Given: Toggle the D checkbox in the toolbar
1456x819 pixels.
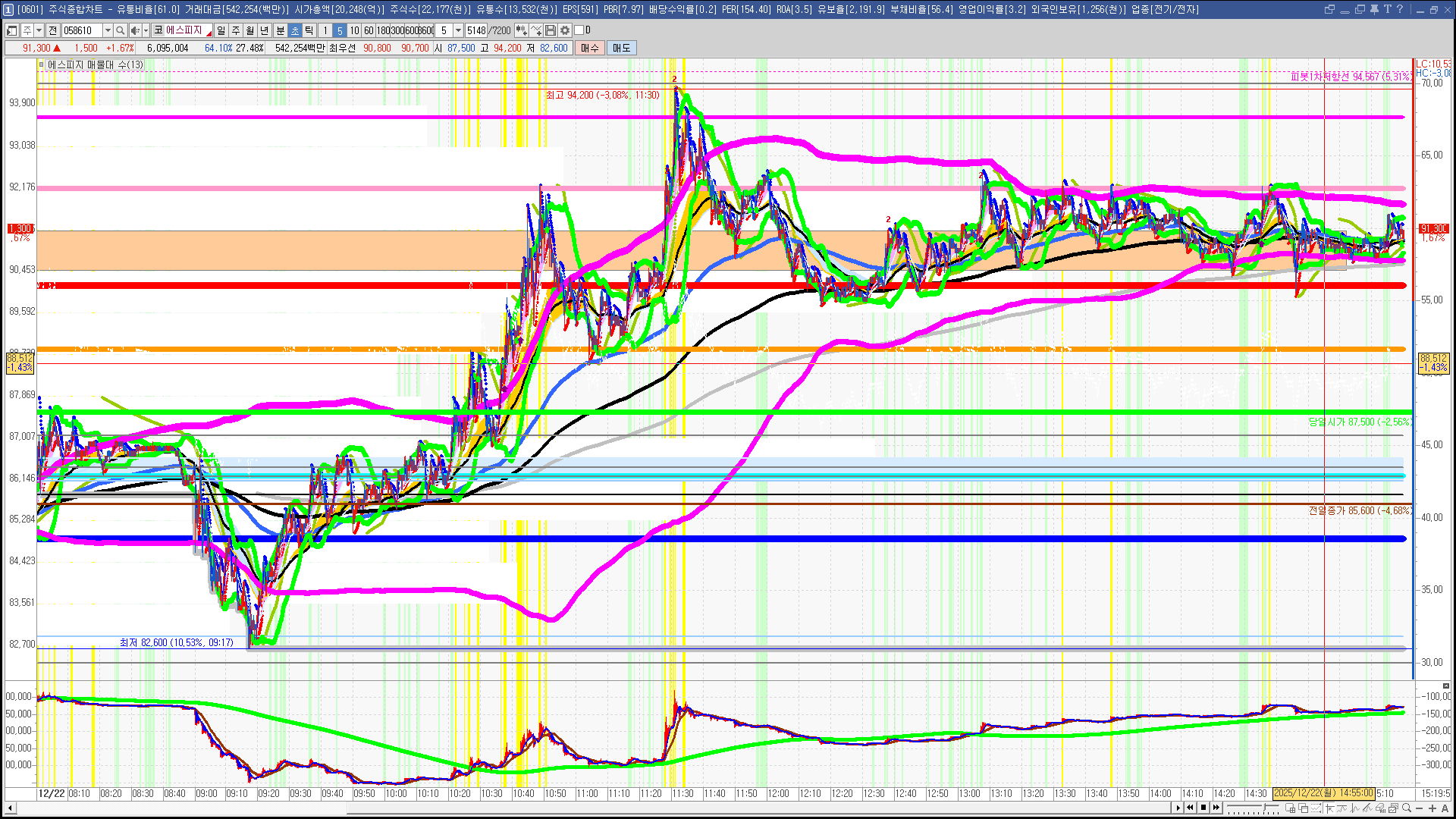Looking at the screenshot, I should [579, 30].
